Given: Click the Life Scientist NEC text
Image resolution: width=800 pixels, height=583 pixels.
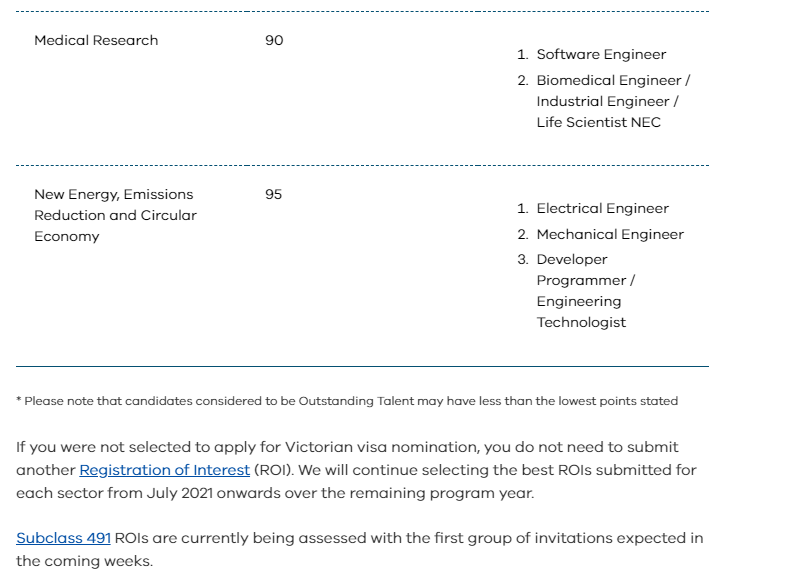Looking at the screenshot, I should pos(598,123).
